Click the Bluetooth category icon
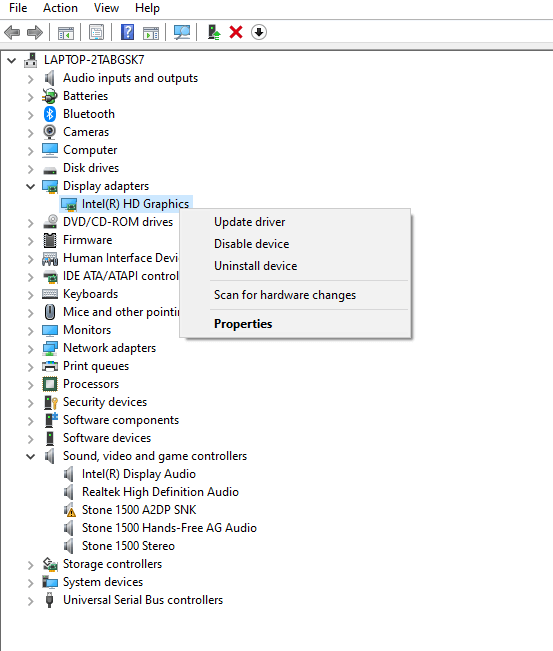Image resolution: width=553 pixels, height=651 pixels. click(50, 114)
